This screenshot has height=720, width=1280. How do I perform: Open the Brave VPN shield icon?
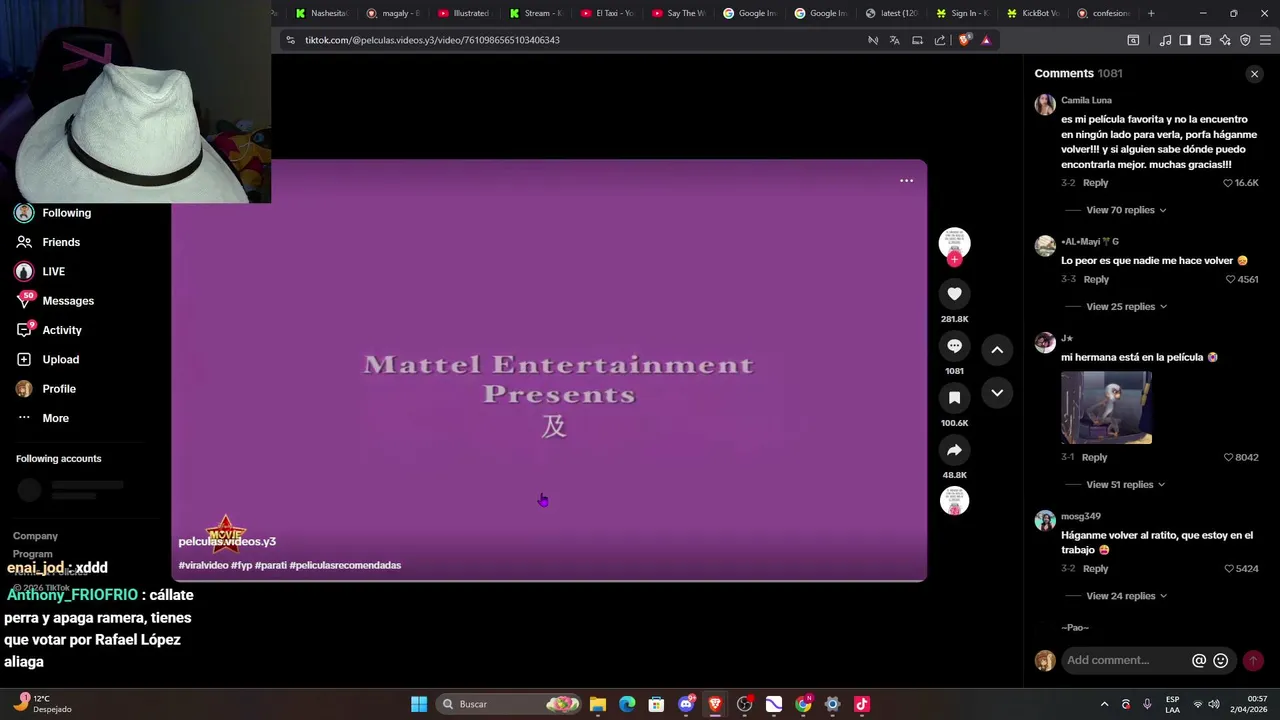[x=1245, y=40]
